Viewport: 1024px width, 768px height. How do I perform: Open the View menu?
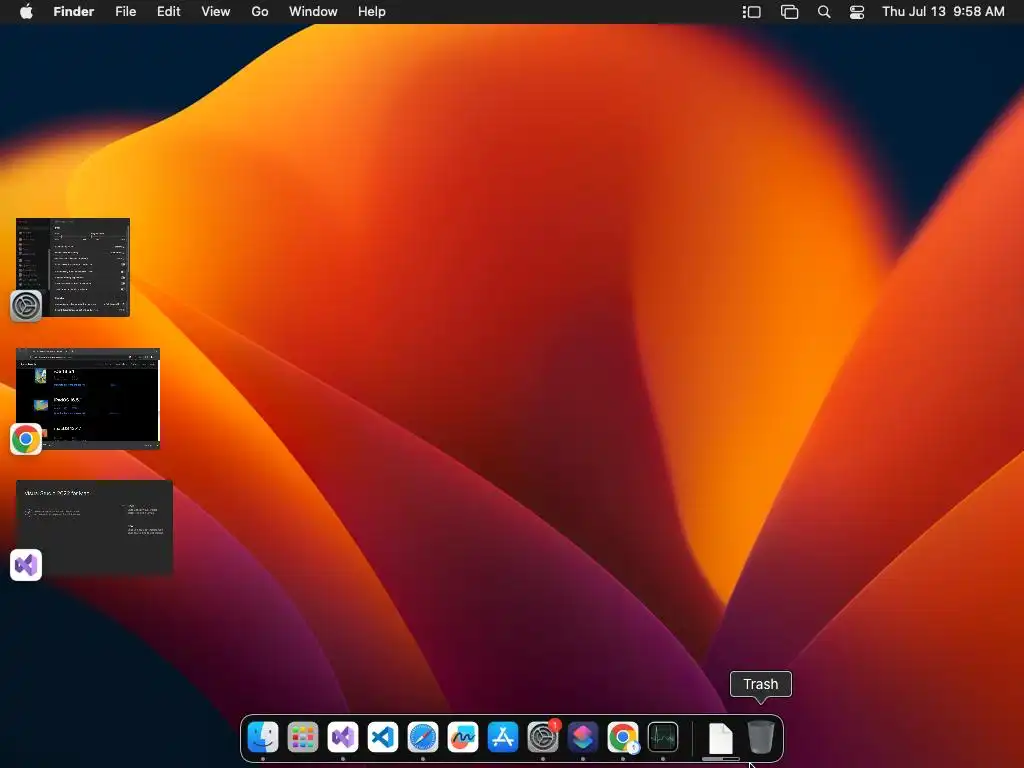216,11
